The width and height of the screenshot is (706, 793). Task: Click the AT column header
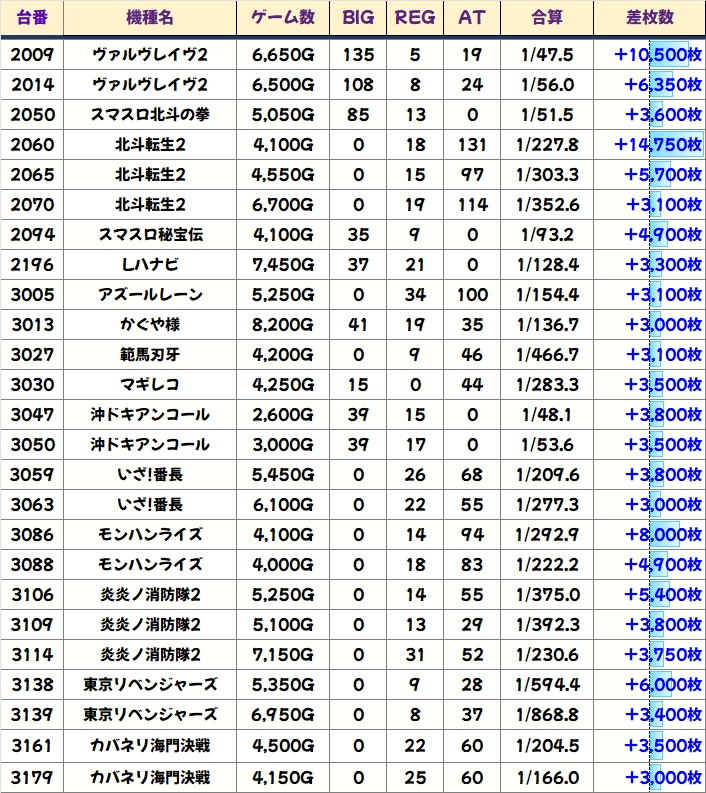pyautogui.click(x=470, y=18)
